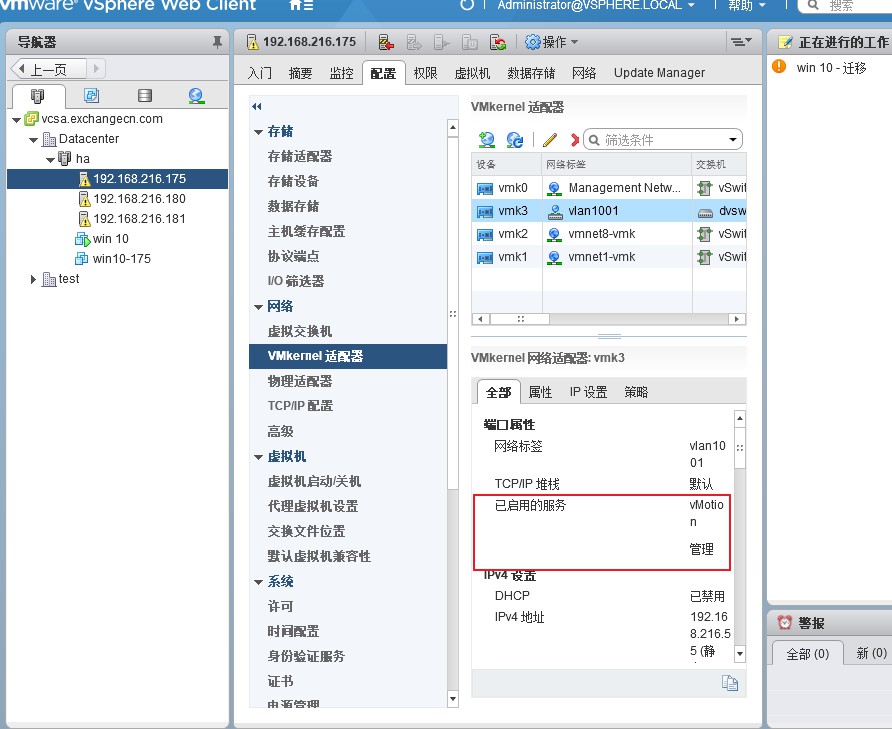Click adapter table horizontal scrollbar right arrow
This screenshot has width=892, height=729.
[x=737, y=319]
